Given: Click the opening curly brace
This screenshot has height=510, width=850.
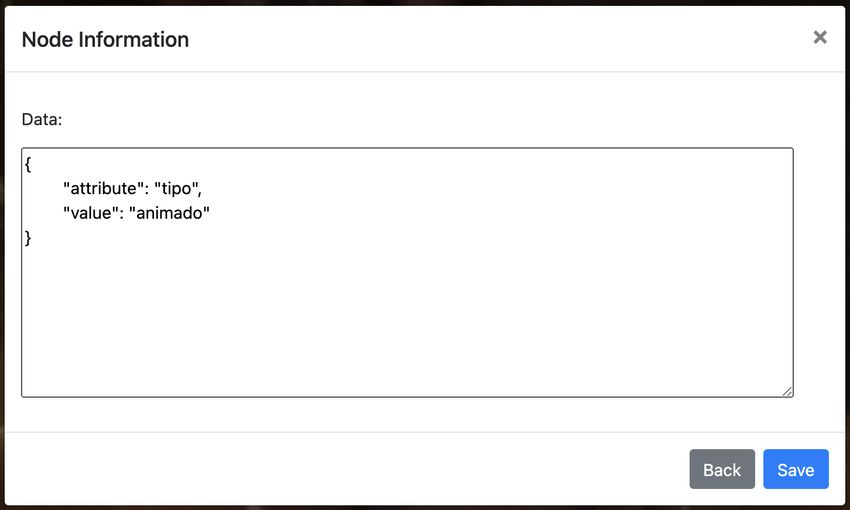Looking at the screenshot, I should tap(28, 164).
